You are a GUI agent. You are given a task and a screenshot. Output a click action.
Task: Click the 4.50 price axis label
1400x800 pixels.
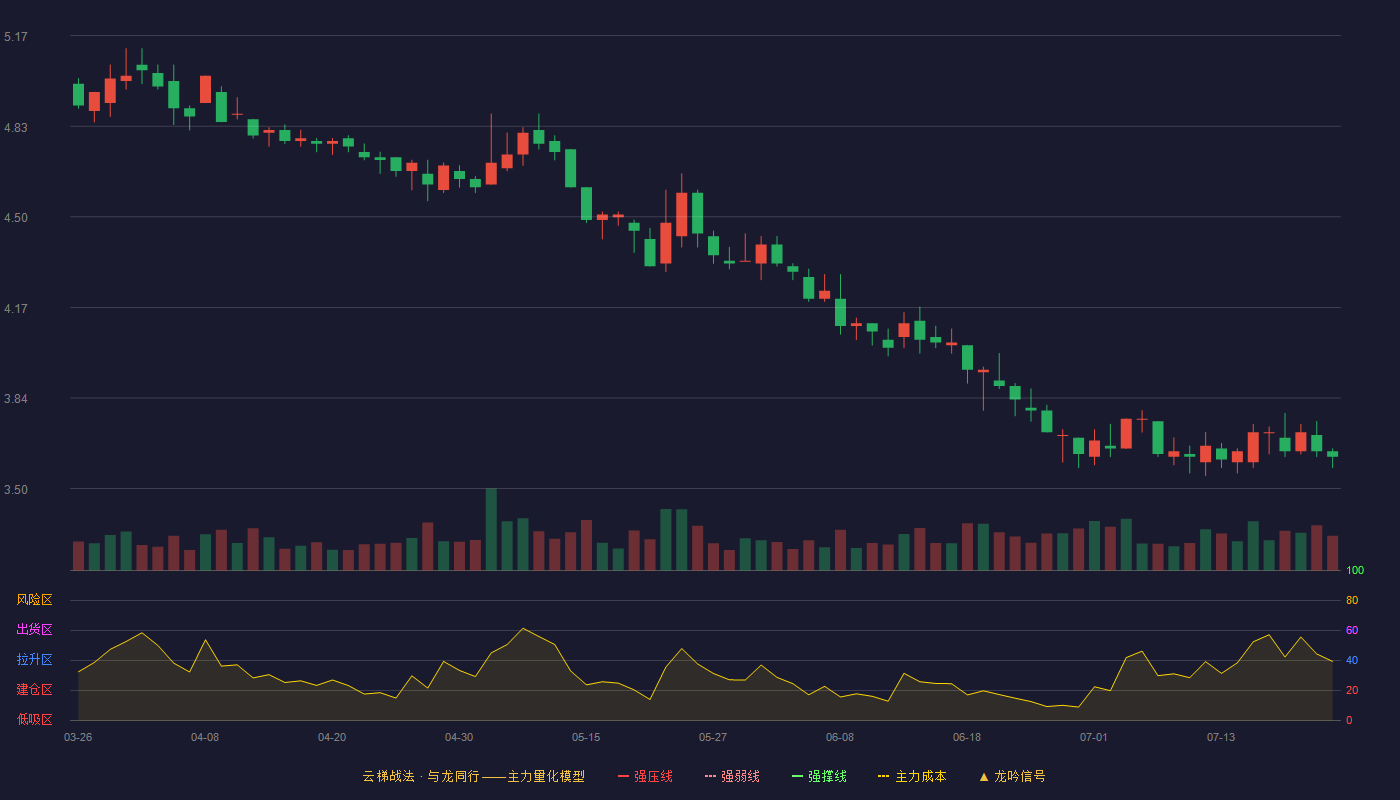16,218
